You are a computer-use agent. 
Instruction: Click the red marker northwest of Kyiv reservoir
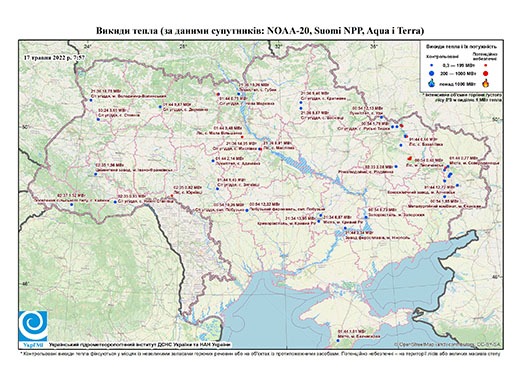[218, 94]
